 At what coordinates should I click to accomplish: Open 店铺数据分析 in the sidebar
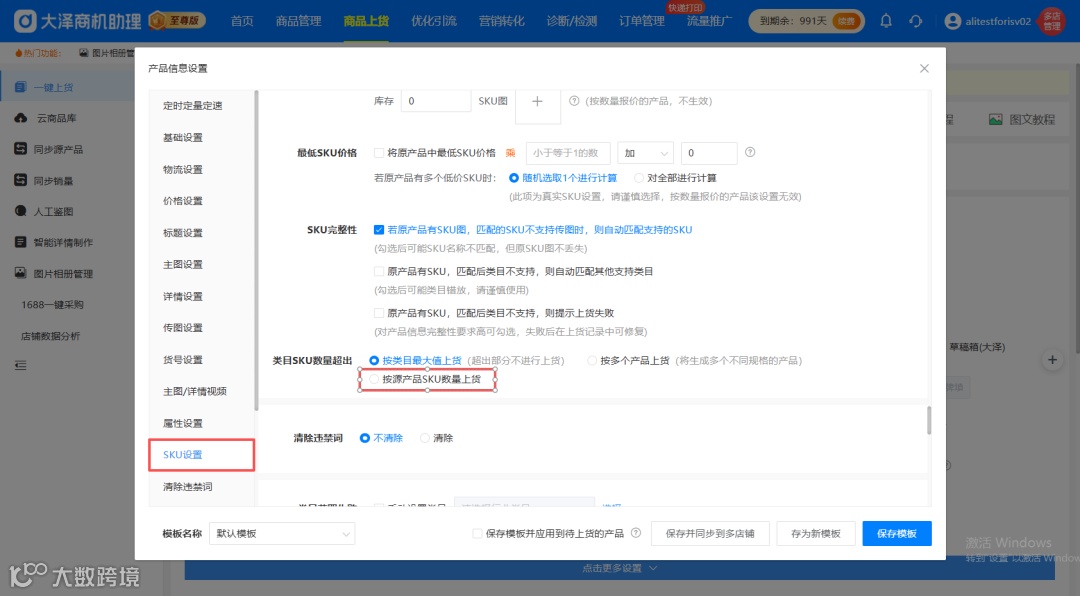click(x=50, y=336)
